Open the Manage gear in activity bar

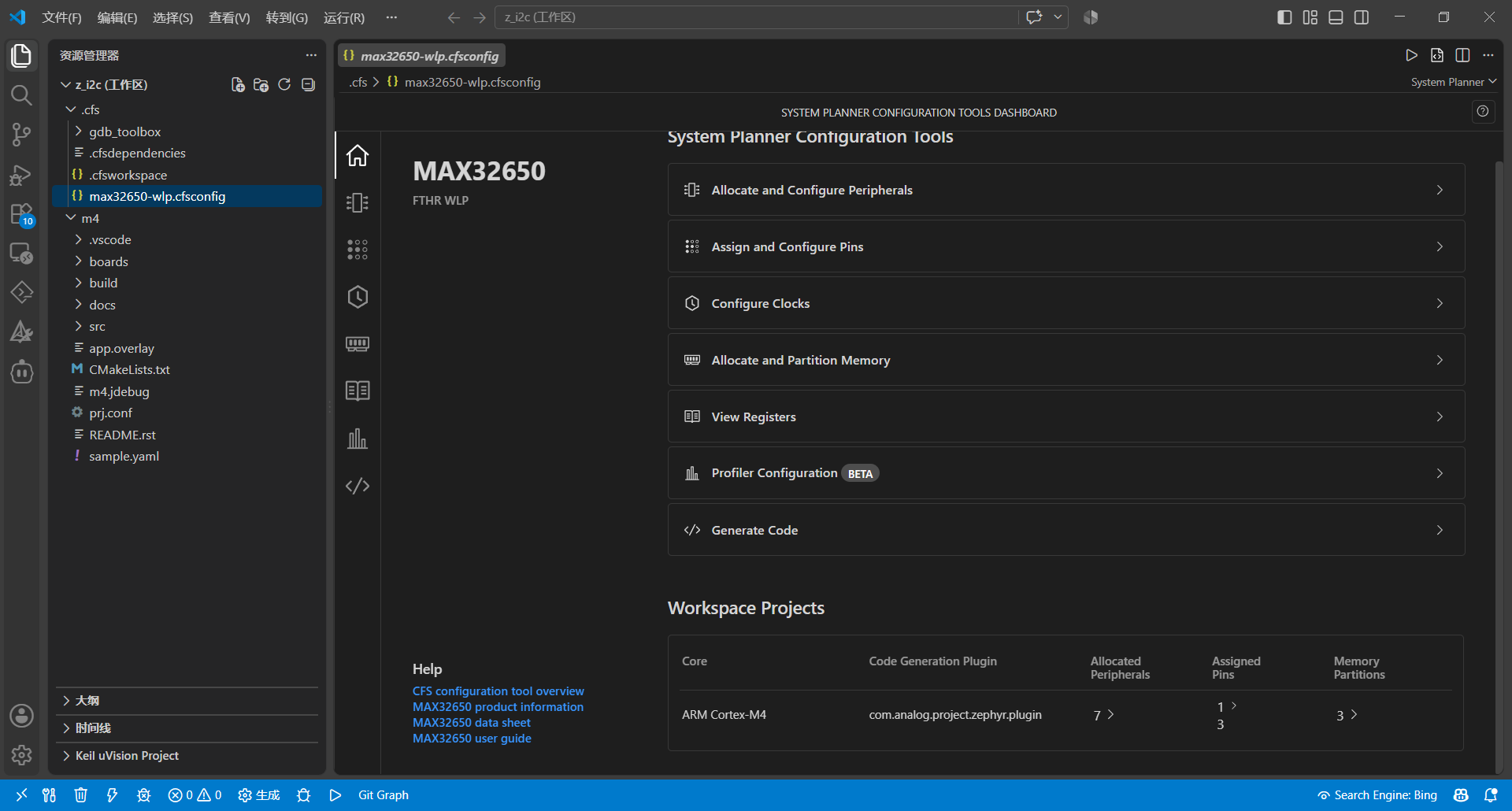tap(21, 755)
